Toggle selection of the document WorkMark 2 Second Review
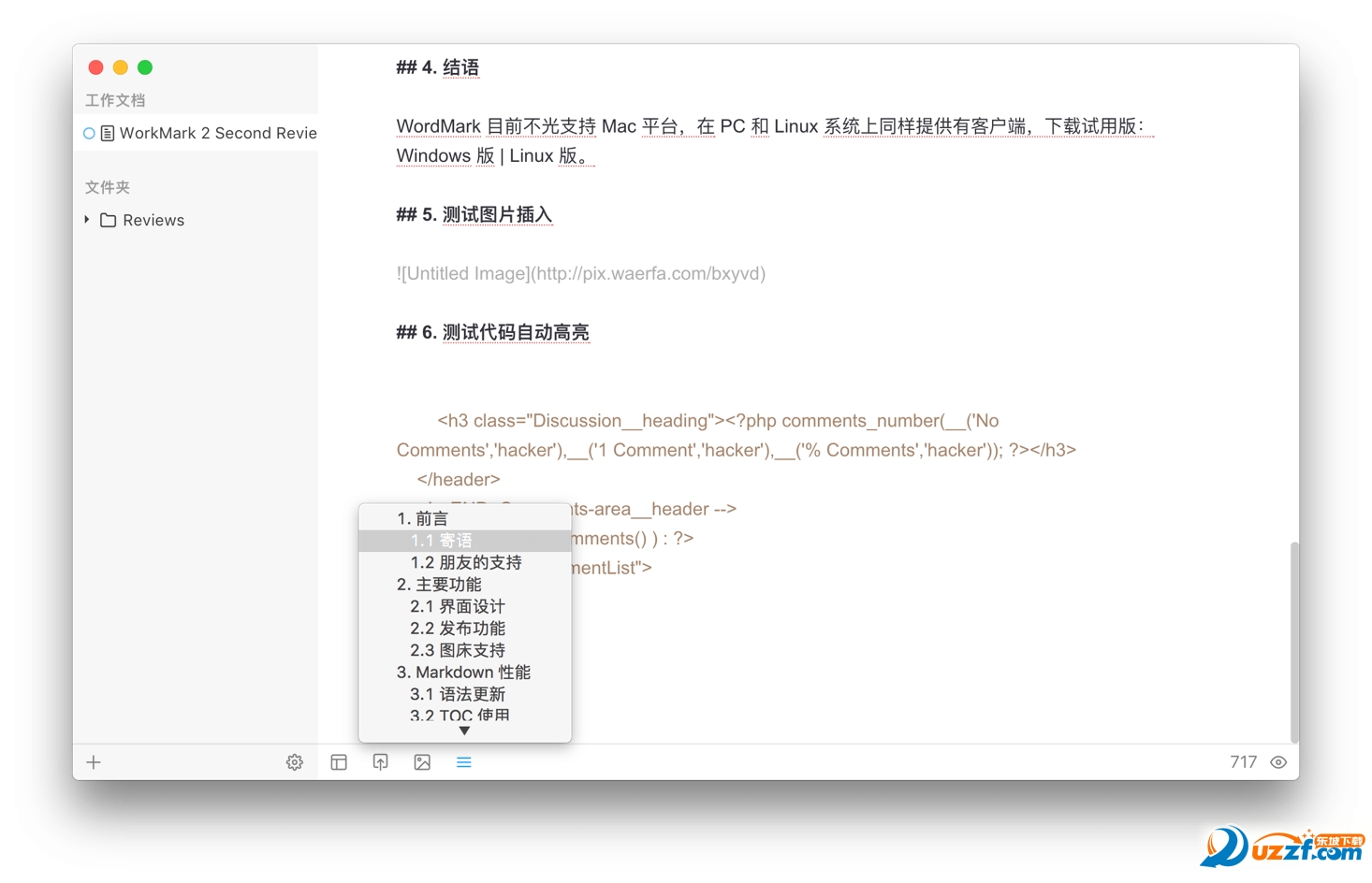 (217, 133)
